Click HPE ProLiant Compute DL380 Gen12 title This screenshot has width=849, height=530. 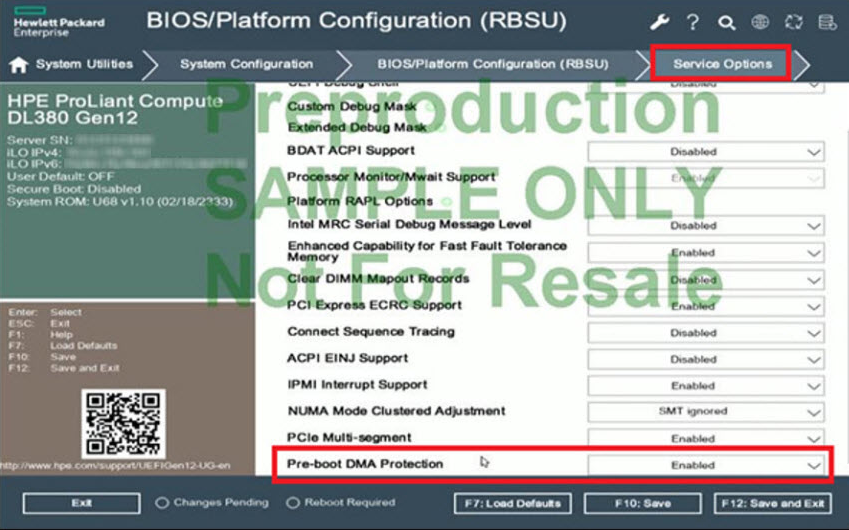pyautogui.click(x=115, y=109)
